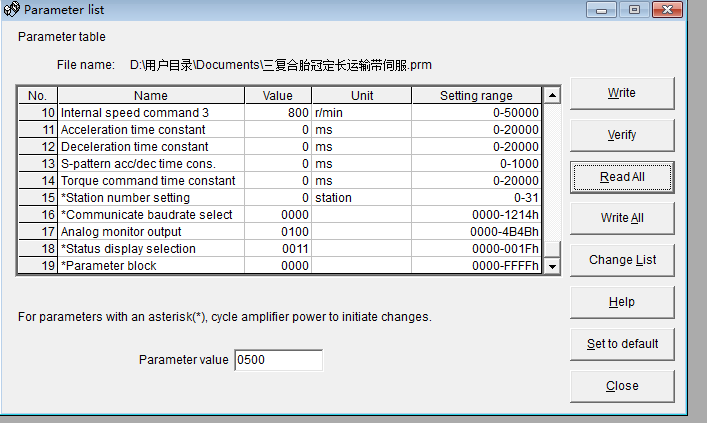This screenshot has height=423, width=707.
Task: Select Acceleration time constant value cell
Action: pyautogui.click(x=278, y=130)
